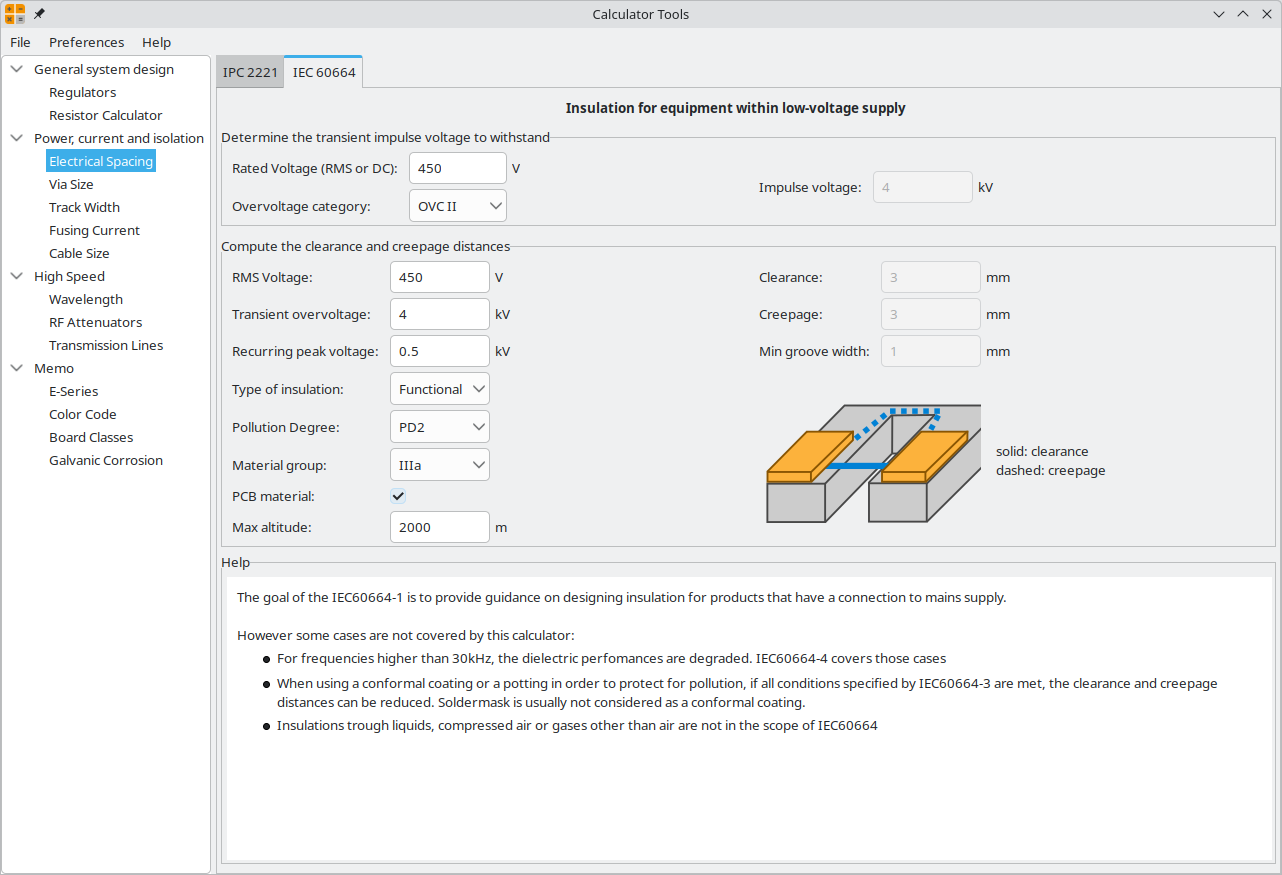Click the clearance and creepage diagram
Viewport: 1282px width, 875px height.
(x=873, y=463)
